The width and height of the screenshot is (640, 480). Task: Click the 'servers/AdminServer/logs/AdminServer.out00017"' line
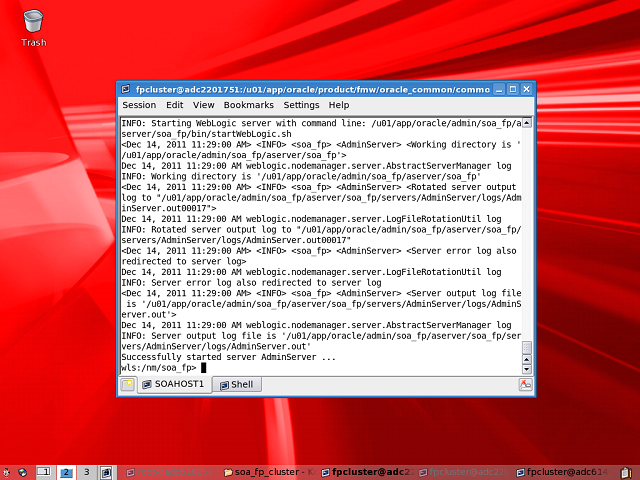236,240
